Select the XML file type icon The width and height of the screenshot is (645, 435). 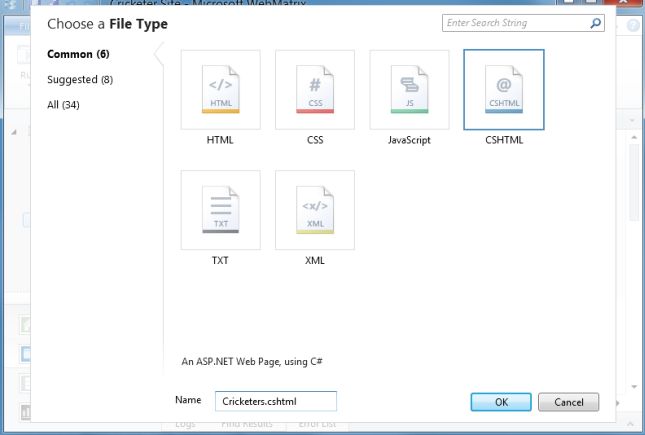tap(315, 210)
